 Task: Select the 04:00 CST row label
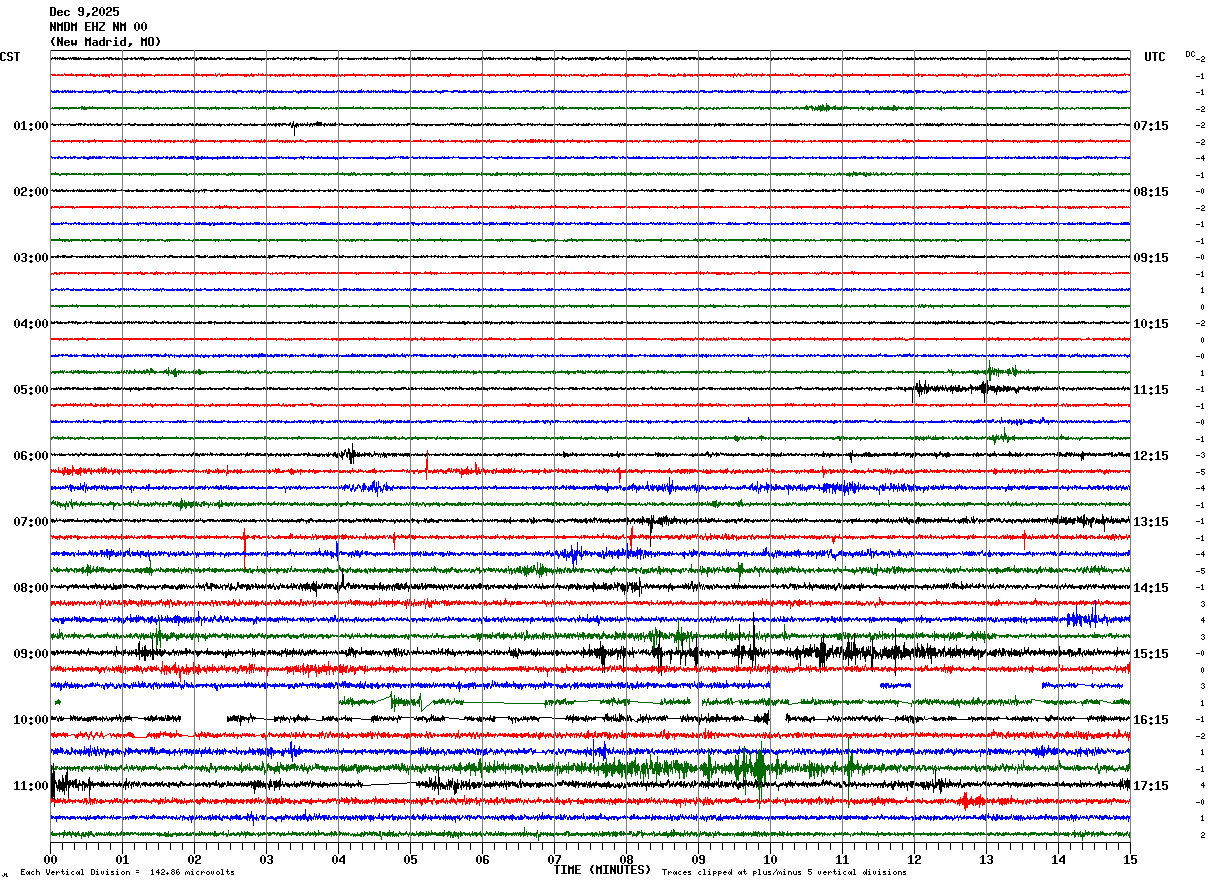tap(31, 324)
